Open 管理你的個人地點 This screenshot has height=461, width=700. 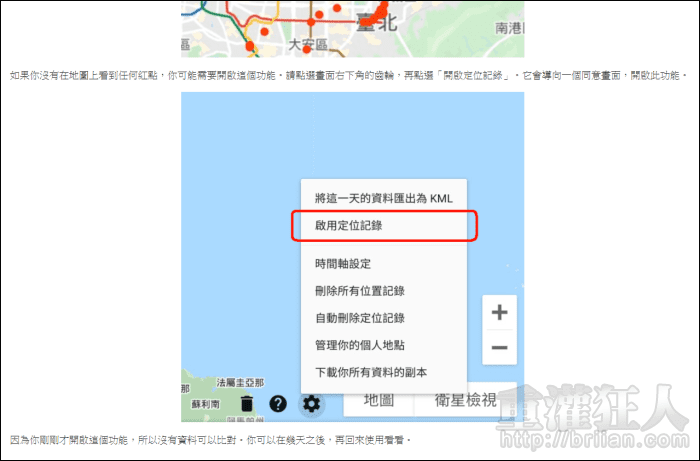[359, 345]
